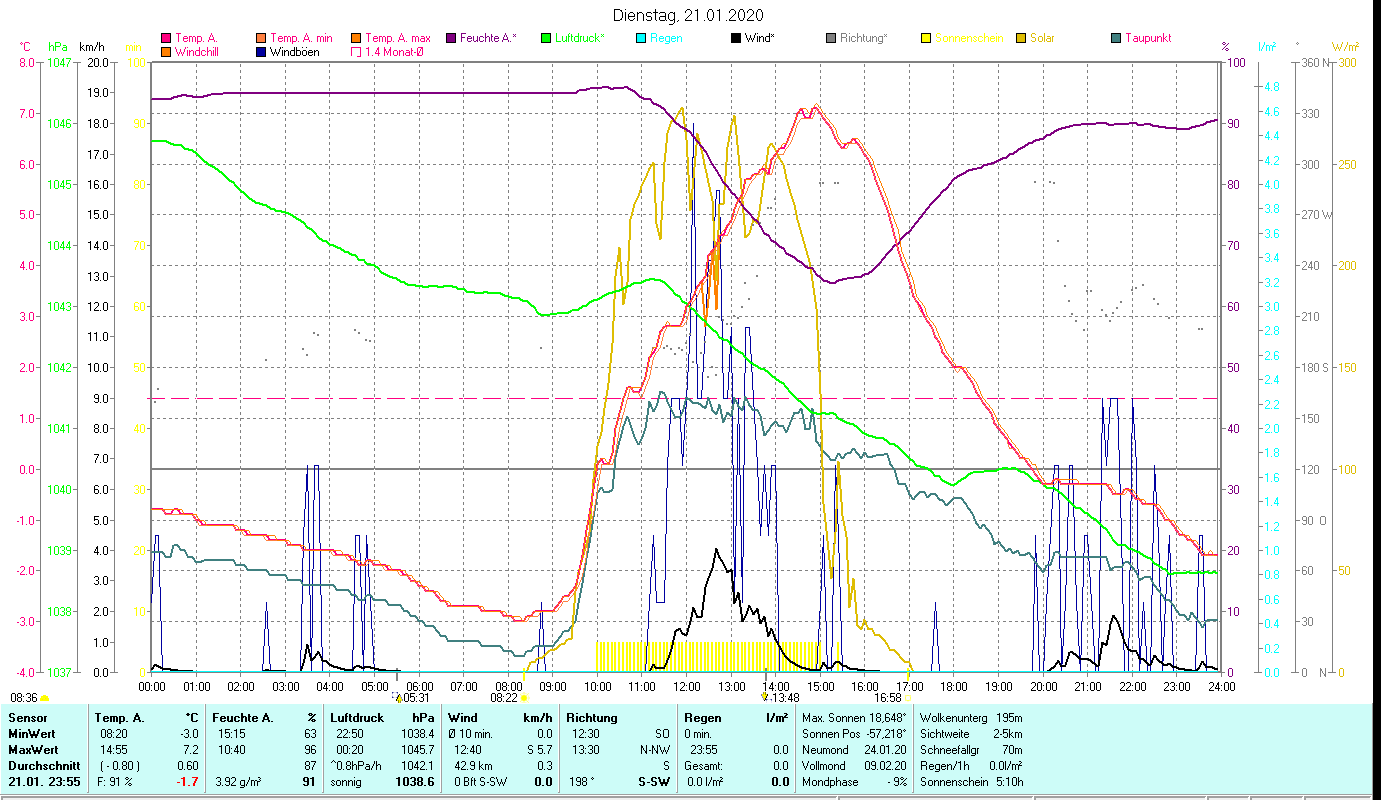1381x800 pixels.
Task: Click the teal Taupunkt legend swatch
Action: point(1116,38)
